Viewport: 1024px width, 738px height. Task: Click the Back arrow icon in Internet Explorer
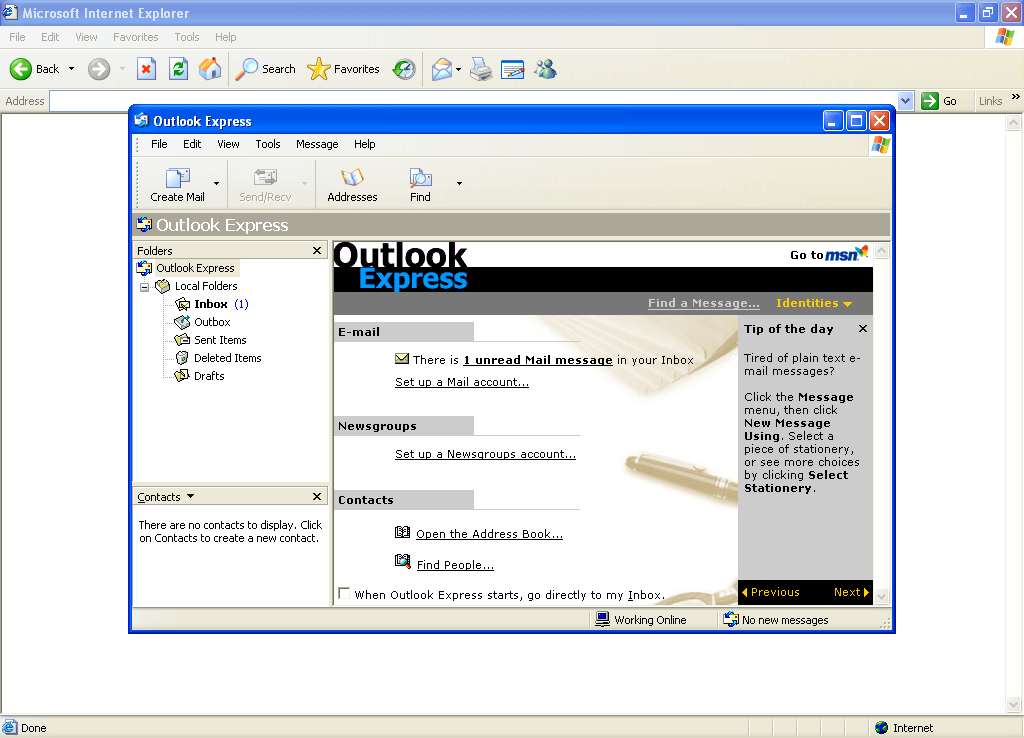coord(20,69)
